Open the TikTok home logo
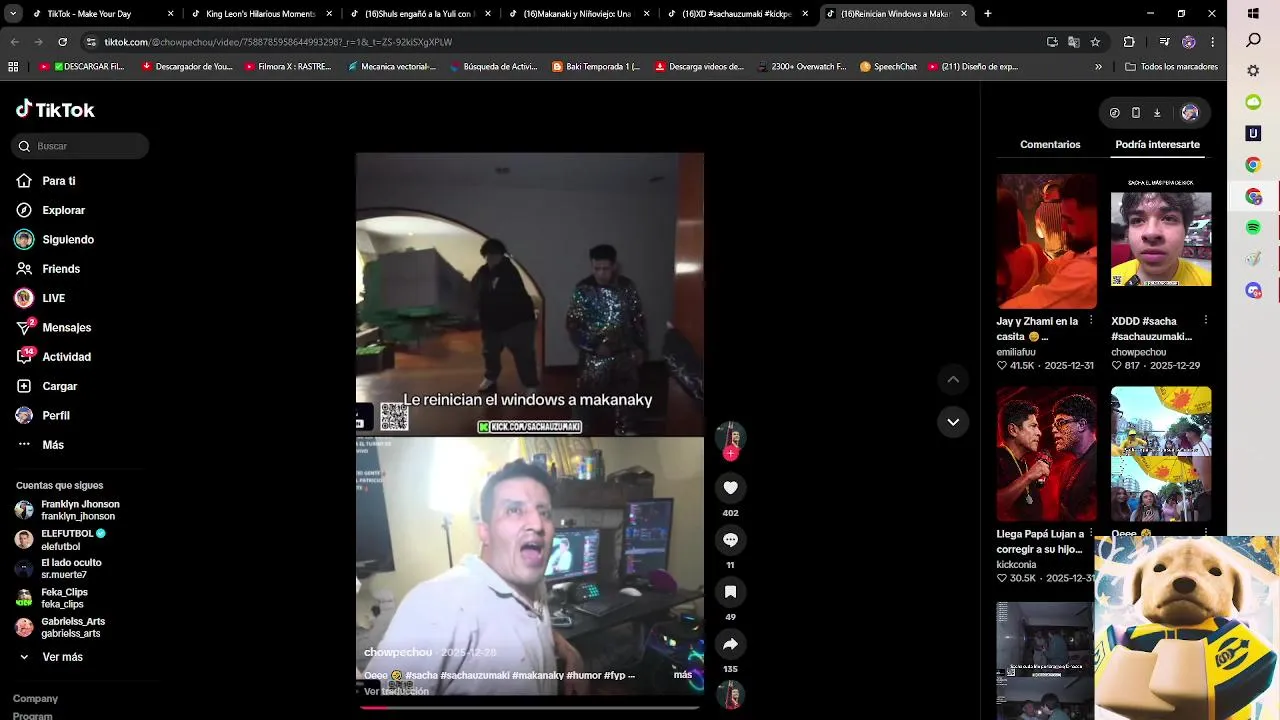This screenshot has width=1280, height=720. [55, 110]
